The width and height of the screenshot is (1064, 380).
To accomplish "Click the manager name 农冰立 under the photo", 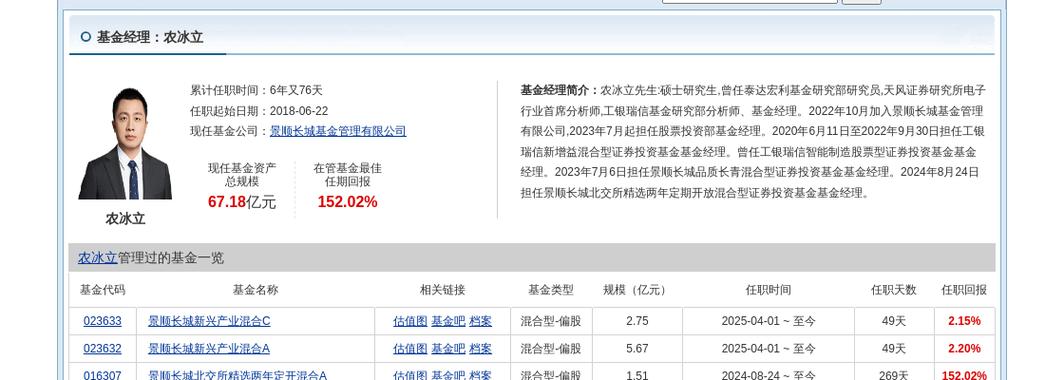I will coord(126,218).
